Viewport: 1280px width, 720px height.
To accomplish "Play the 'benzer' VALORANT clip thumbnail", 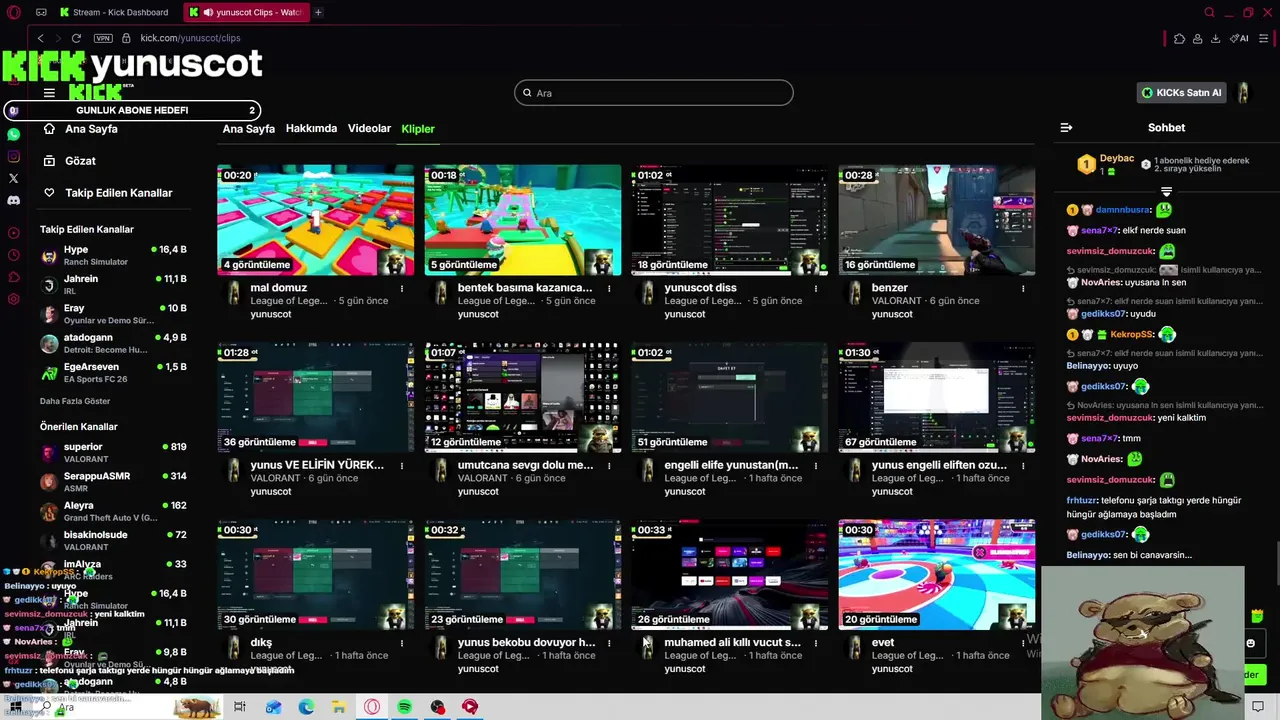I will tap(936, 220).
